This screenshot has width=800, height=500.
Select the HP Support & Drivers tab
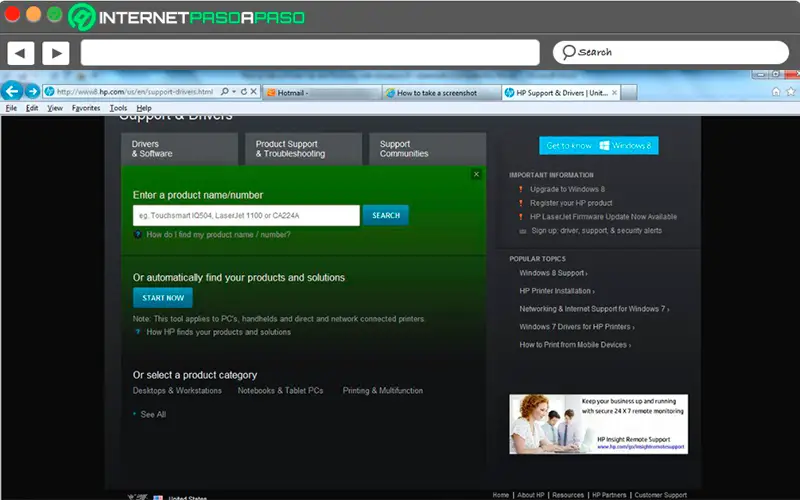pyautogui.click(x=561, y=93)
